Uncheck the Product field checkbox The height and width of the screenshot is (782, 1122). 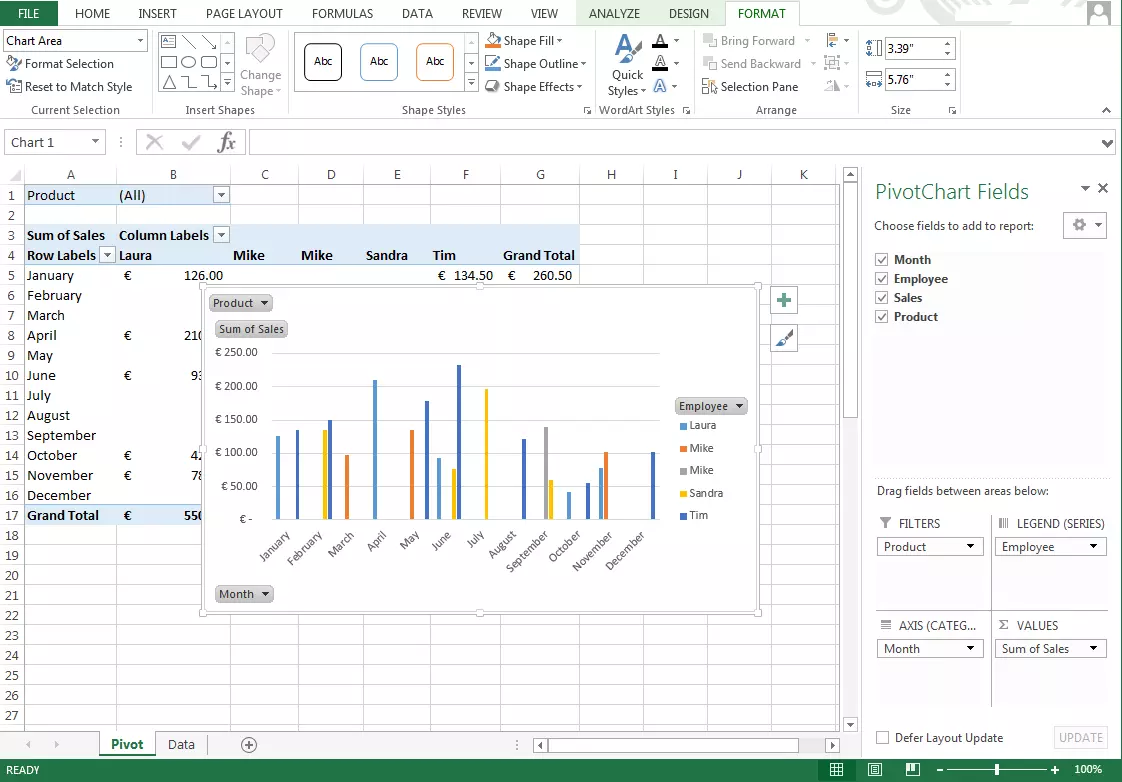click(x=882, y=317)
